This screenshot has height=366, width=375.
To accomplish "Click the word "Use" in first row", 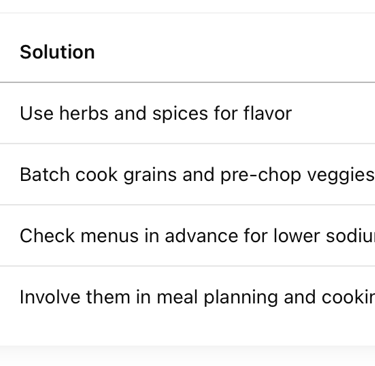I will 37,113.
